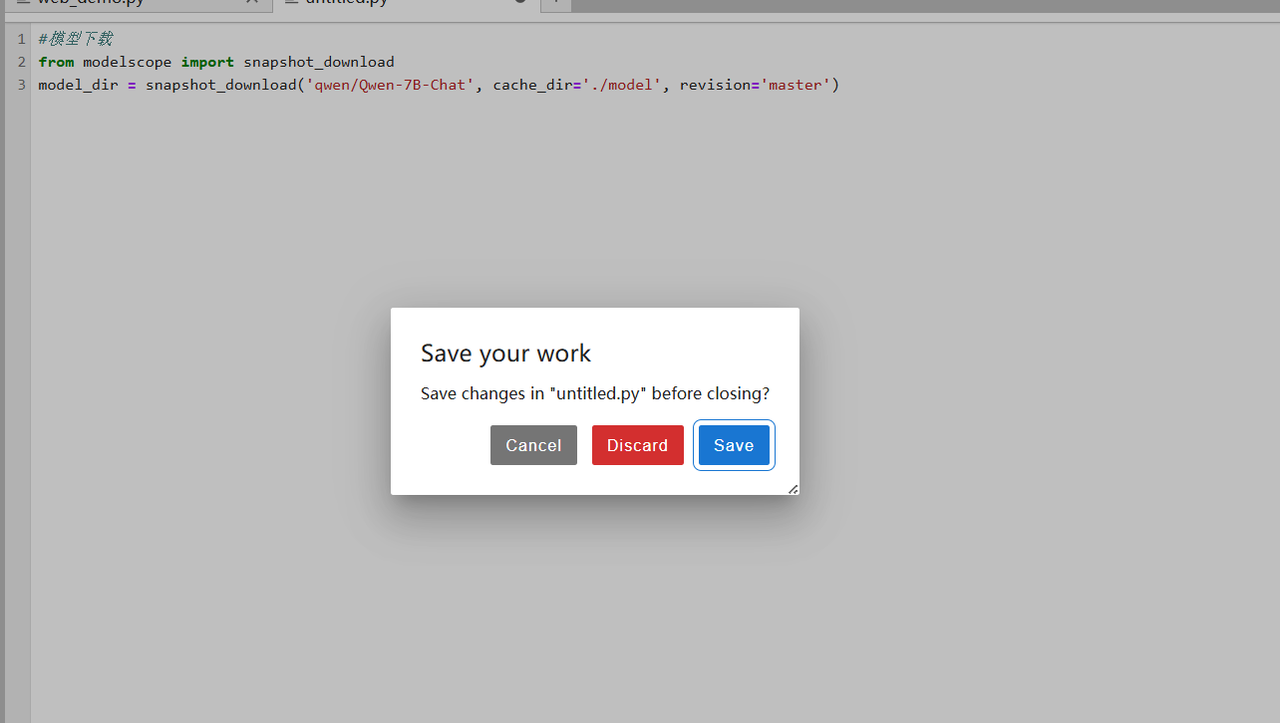Click line number 3 in the gutter
1280x723 pixels.
pos(21,85)
